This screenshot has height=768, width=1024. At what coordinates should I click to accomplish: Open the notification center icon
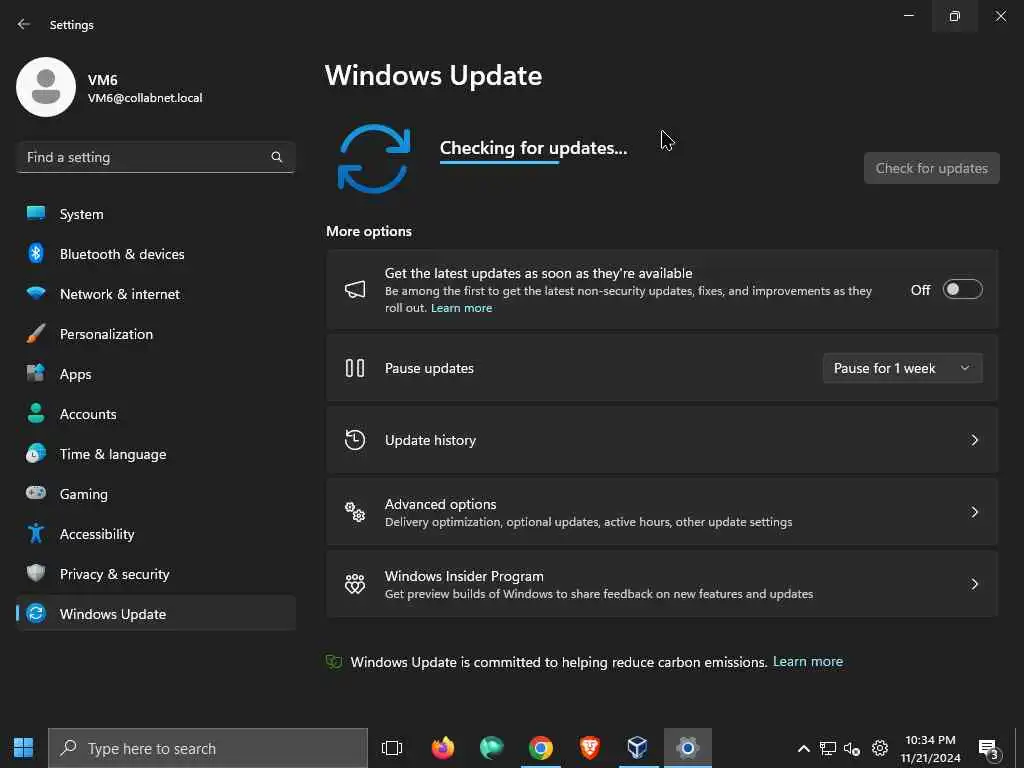tap(989, 749)
